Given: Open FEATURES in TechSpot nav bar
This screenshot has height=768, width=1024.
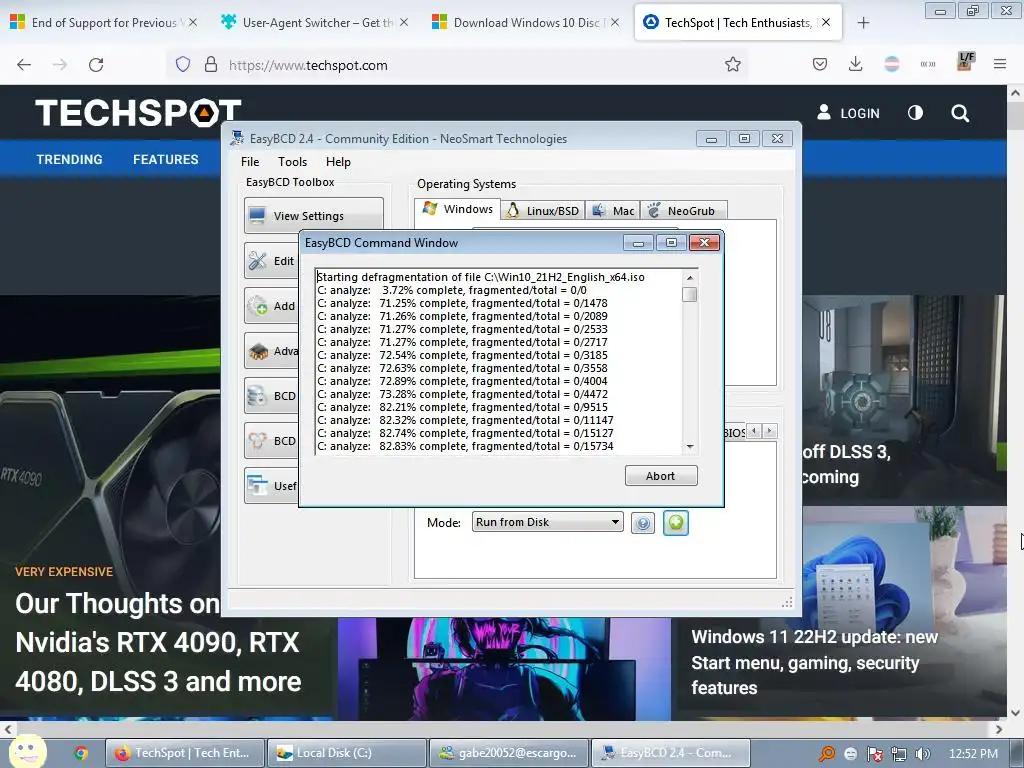Looking at the screenshot, I should (166, 159).
